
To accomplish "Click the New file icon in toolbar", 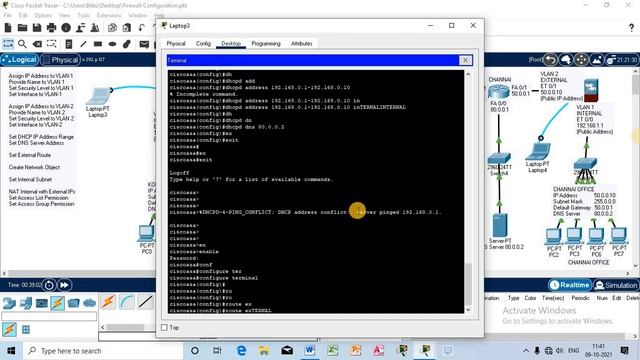I will coord(8,28).
